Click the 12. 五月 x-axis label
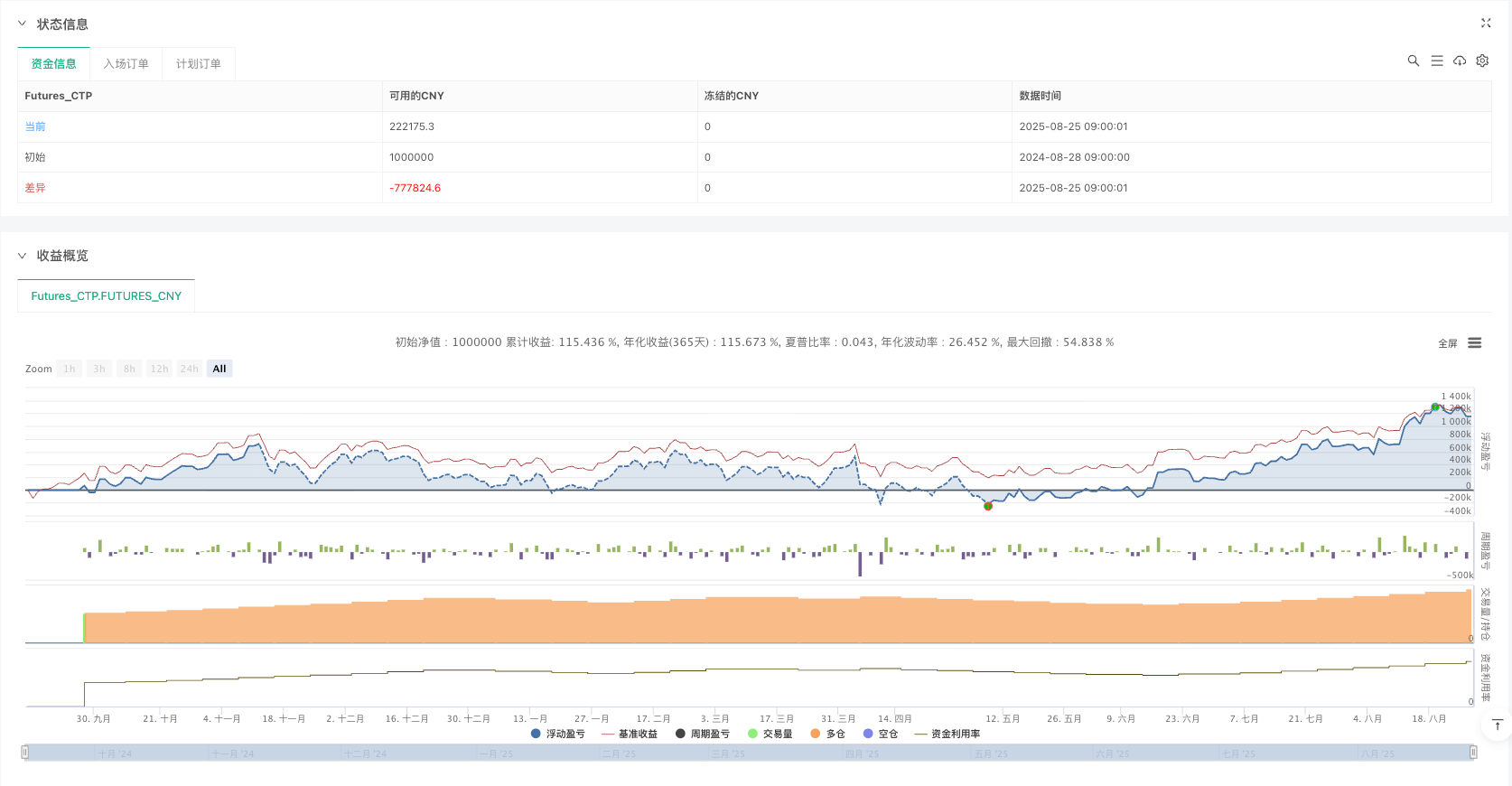This screenshot has width=1512, height=786. pyautogui.click(x=1003, y=719)
